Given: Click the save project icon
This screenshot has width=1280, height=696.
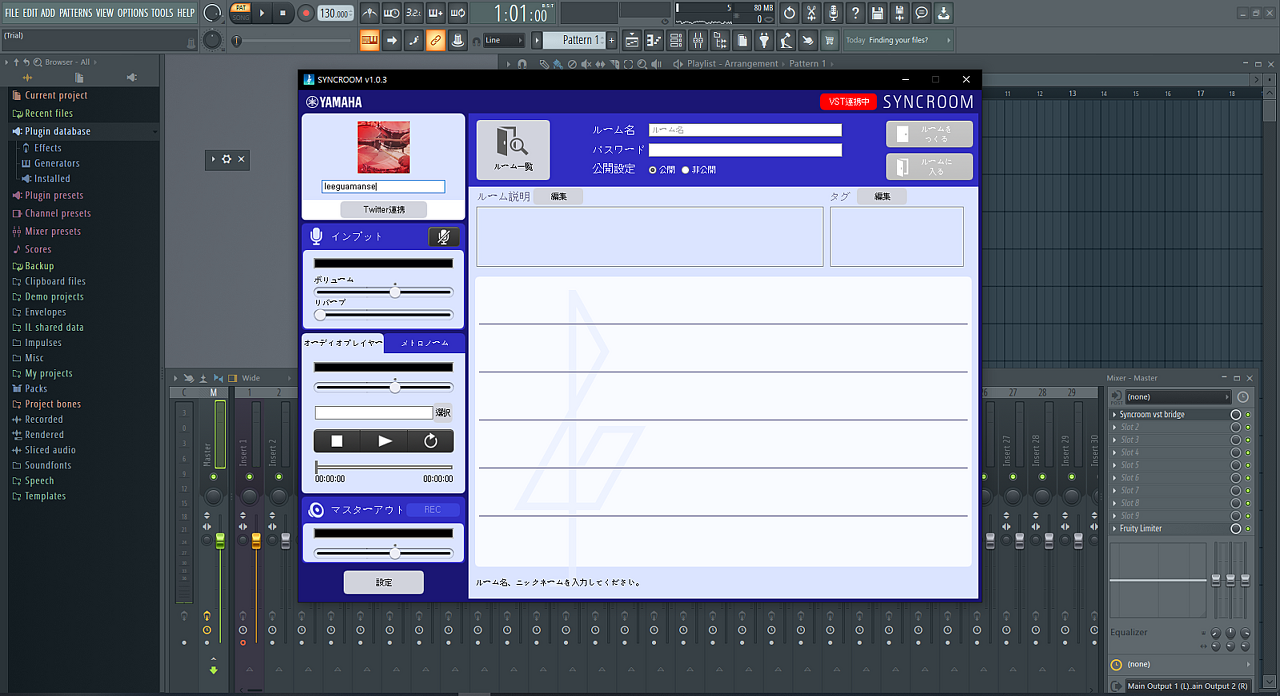Looking at the screenshot, I should (x=877, y=13).
